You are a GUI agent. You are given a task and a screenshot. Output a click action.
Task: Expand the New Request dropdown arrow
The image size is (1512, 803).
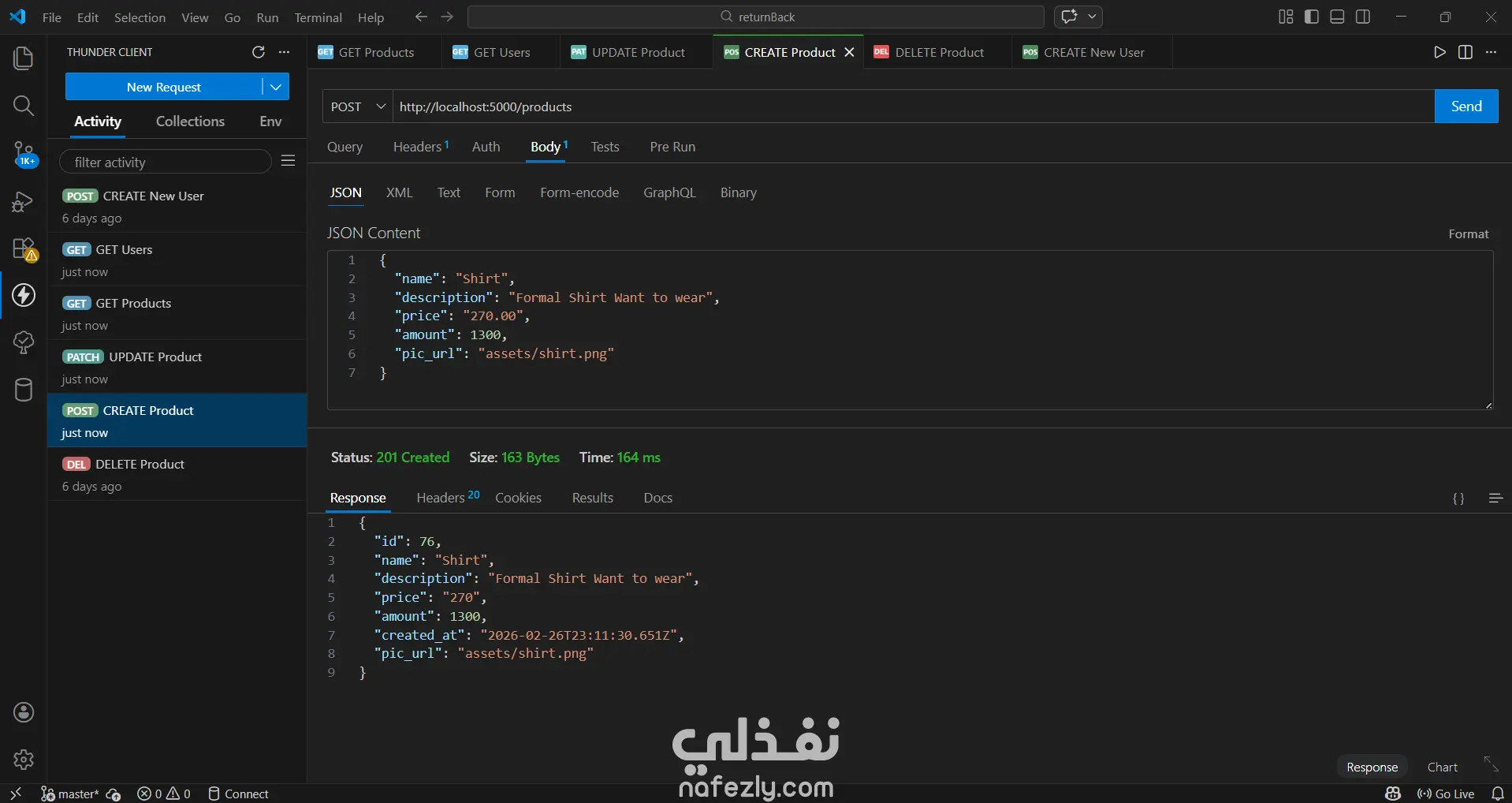[276, 87]
